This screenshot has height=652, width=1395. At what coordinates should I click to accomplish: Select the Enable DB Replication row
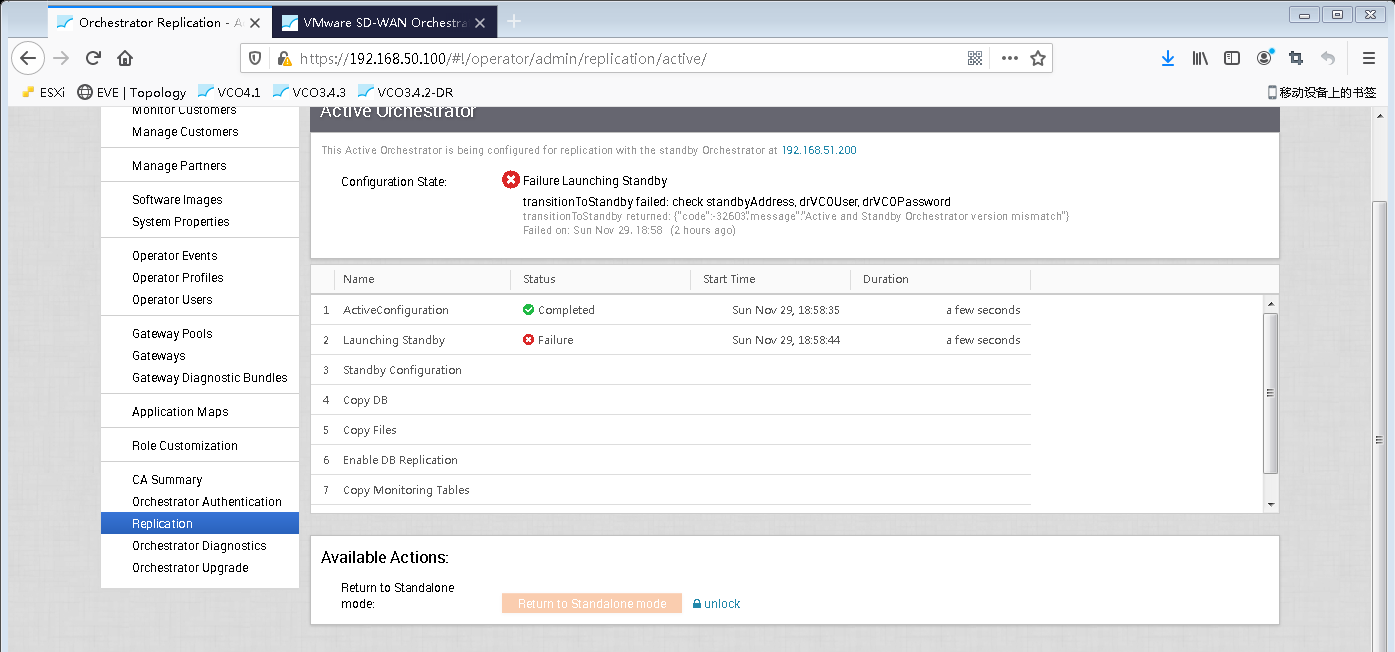click(x=671, y=460)
